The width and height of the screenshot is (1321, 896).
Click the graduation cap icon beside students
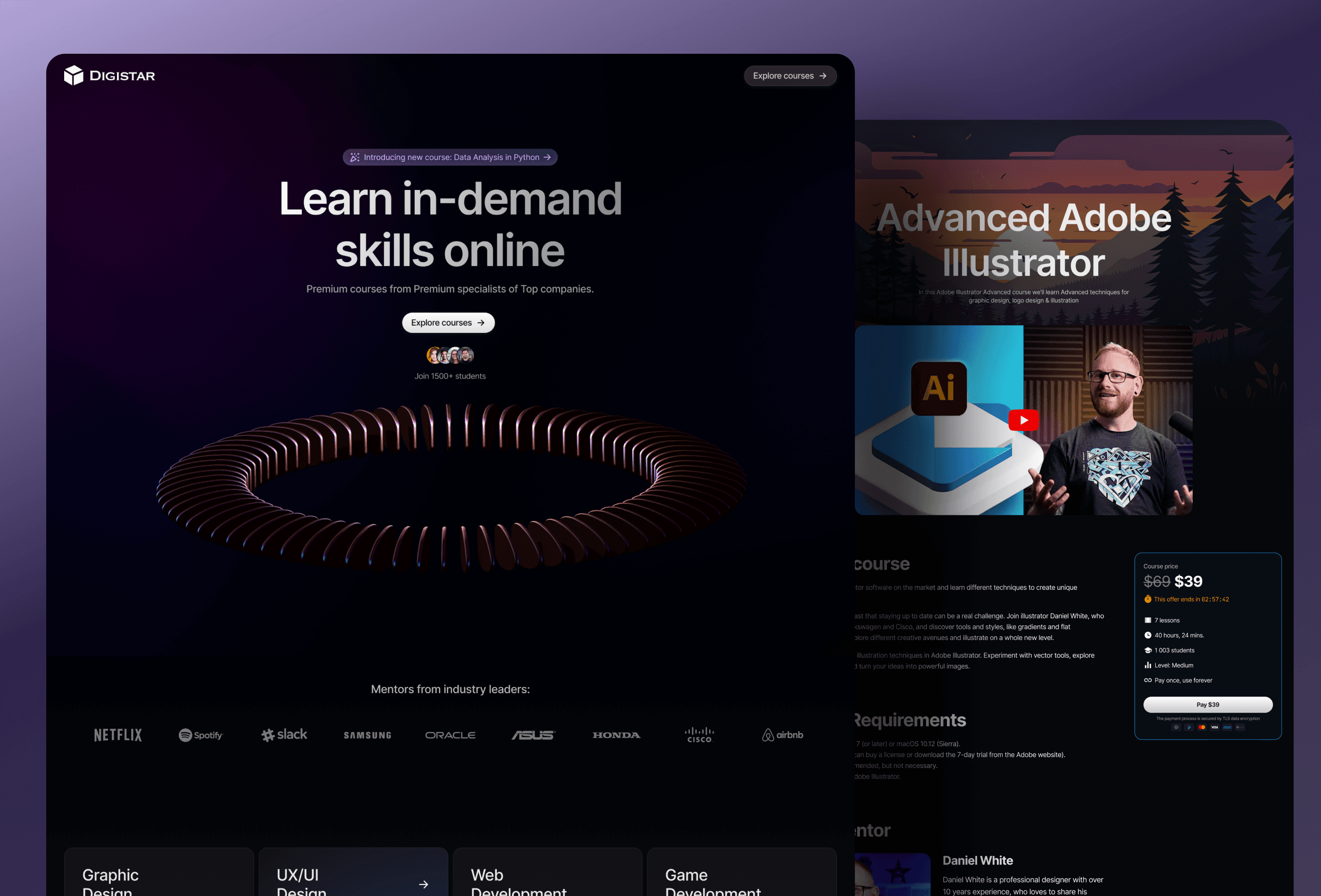coord(1148,651)
